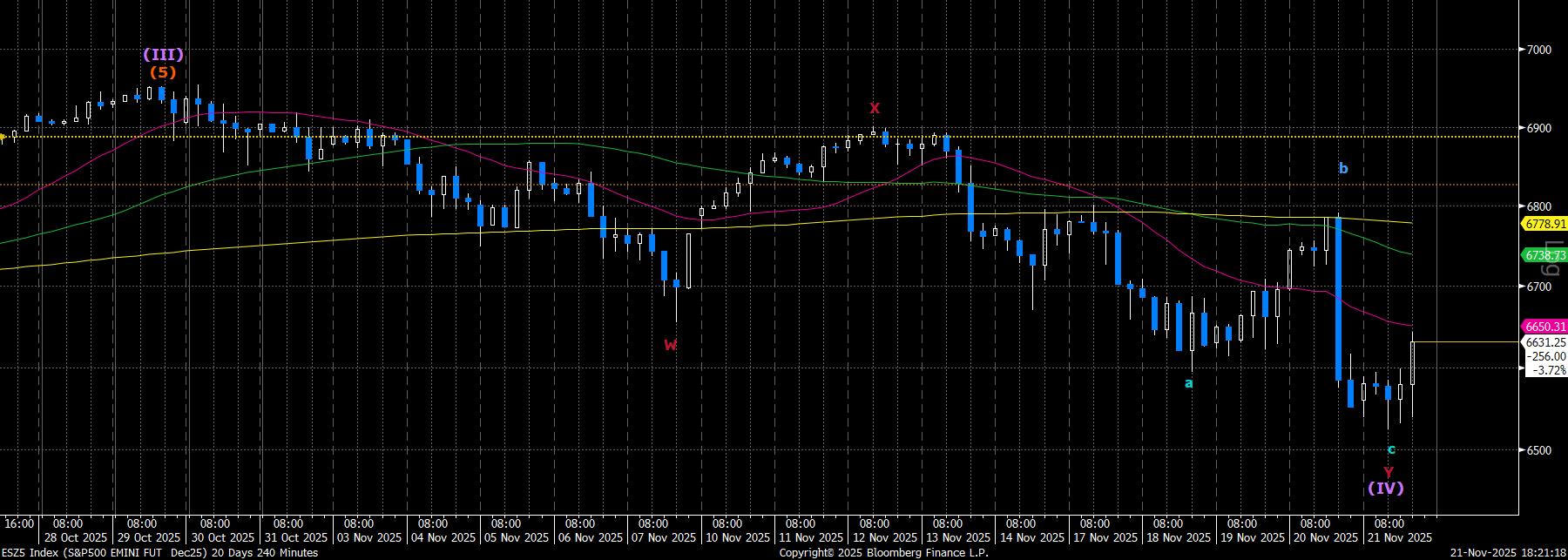Image resolution: width=1568 pixels, height=560 pixels.
Task: Select the red W wave marker
Action: click(670, 345)
